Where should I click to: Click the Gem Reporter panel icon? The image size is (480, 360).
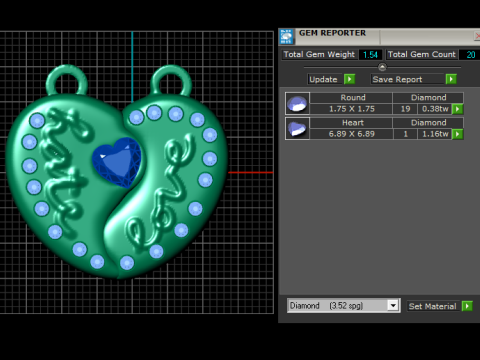(286, 37)
